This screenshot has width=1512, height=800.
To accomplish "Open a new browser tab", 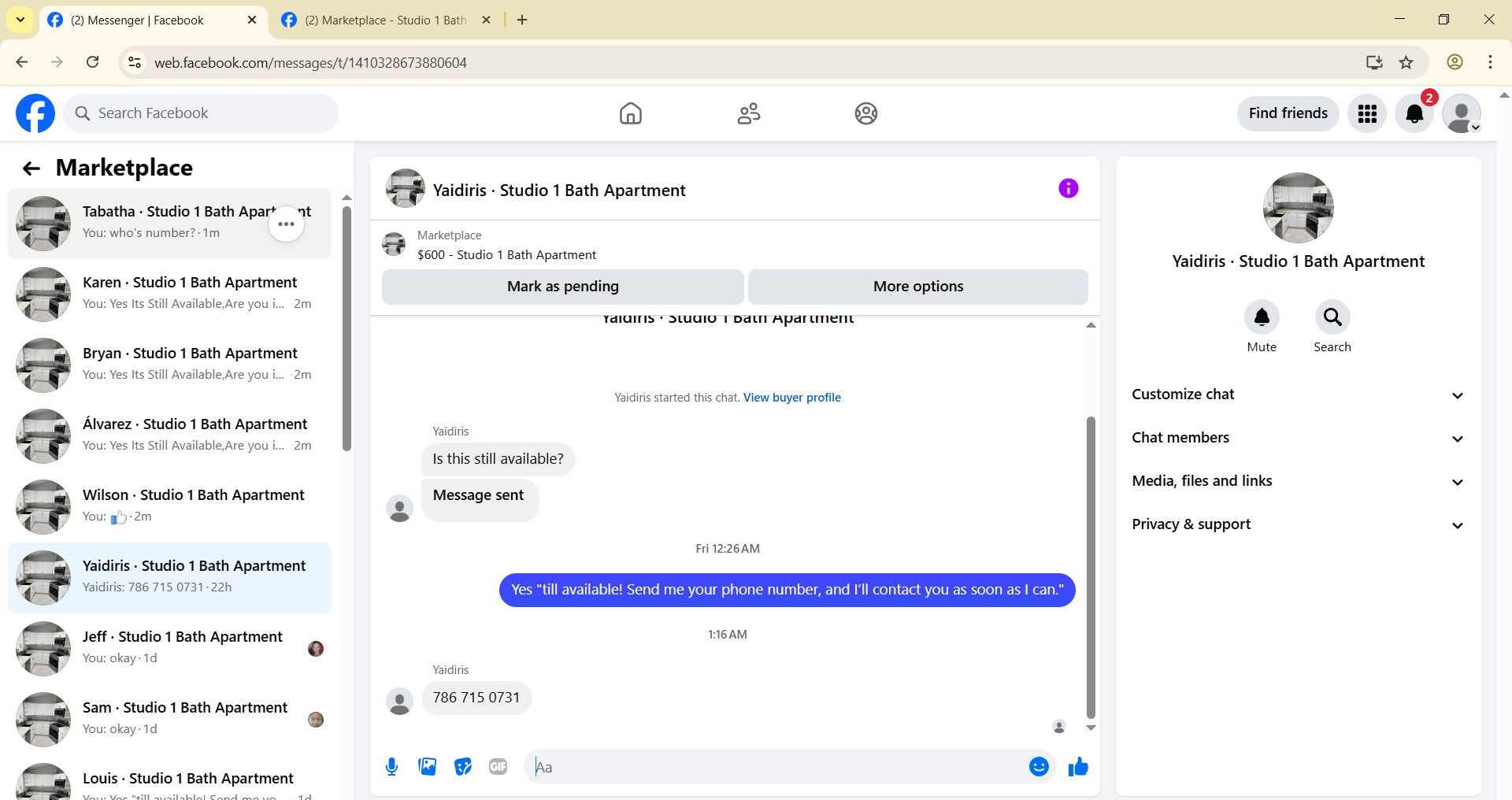I will pyautogui.click(x=522, y=20).
